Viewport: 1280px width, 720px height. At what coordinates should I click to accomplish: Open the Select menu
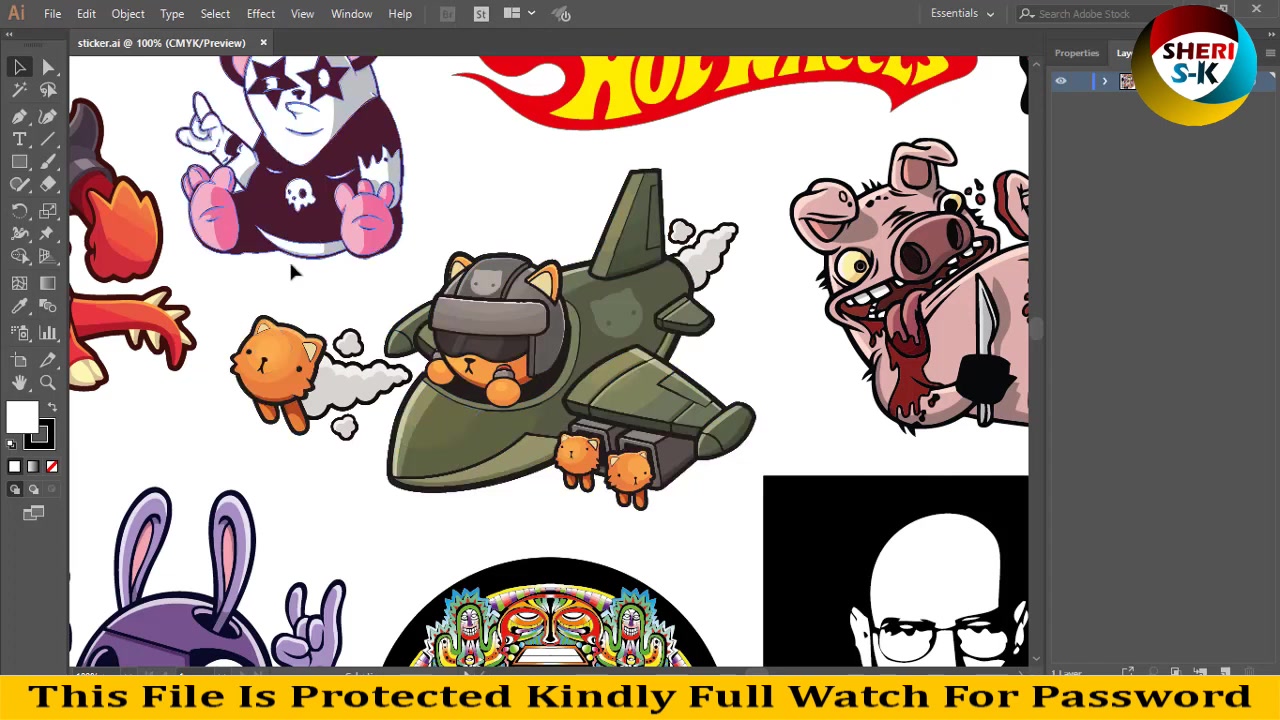[x=215, y=14]
